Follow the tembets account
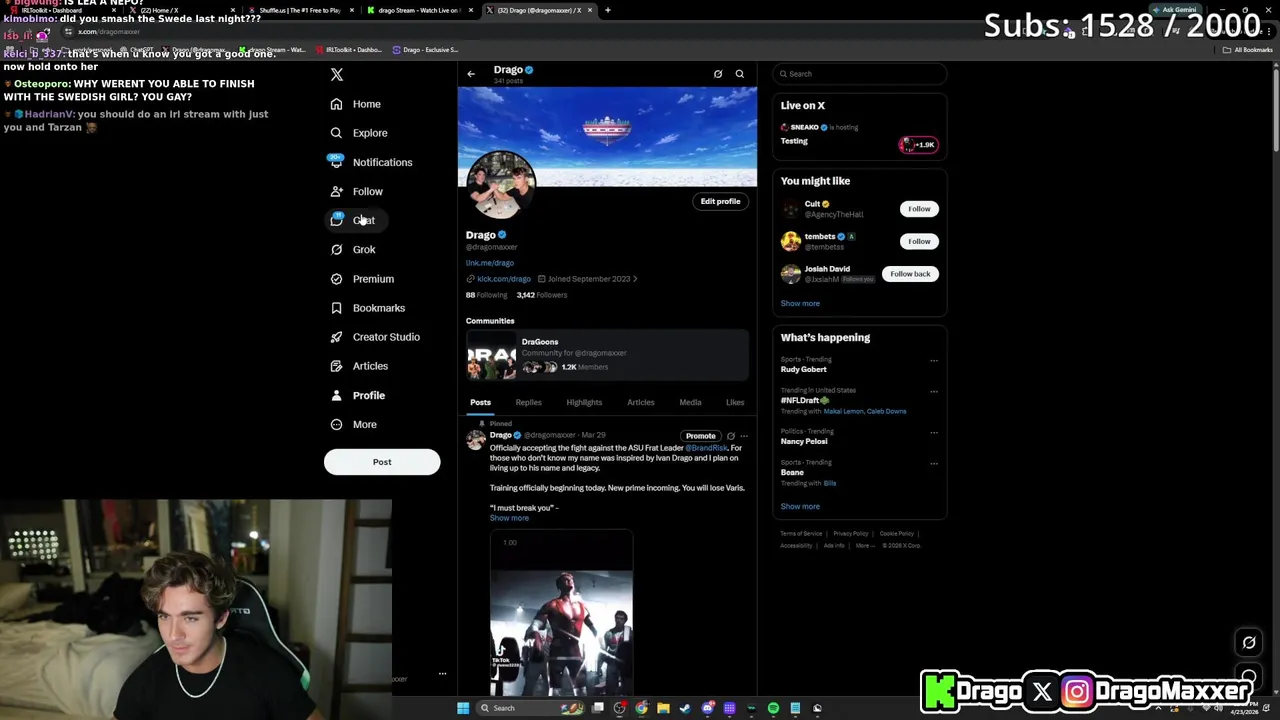Screen dimensions: 1280x720 click(x=919, y=241)
